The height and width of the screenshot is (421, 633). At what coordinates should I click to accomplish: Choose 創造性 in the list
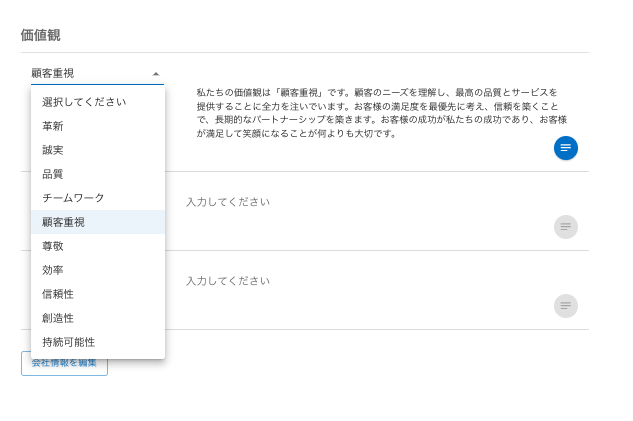[x=98, y=318]
